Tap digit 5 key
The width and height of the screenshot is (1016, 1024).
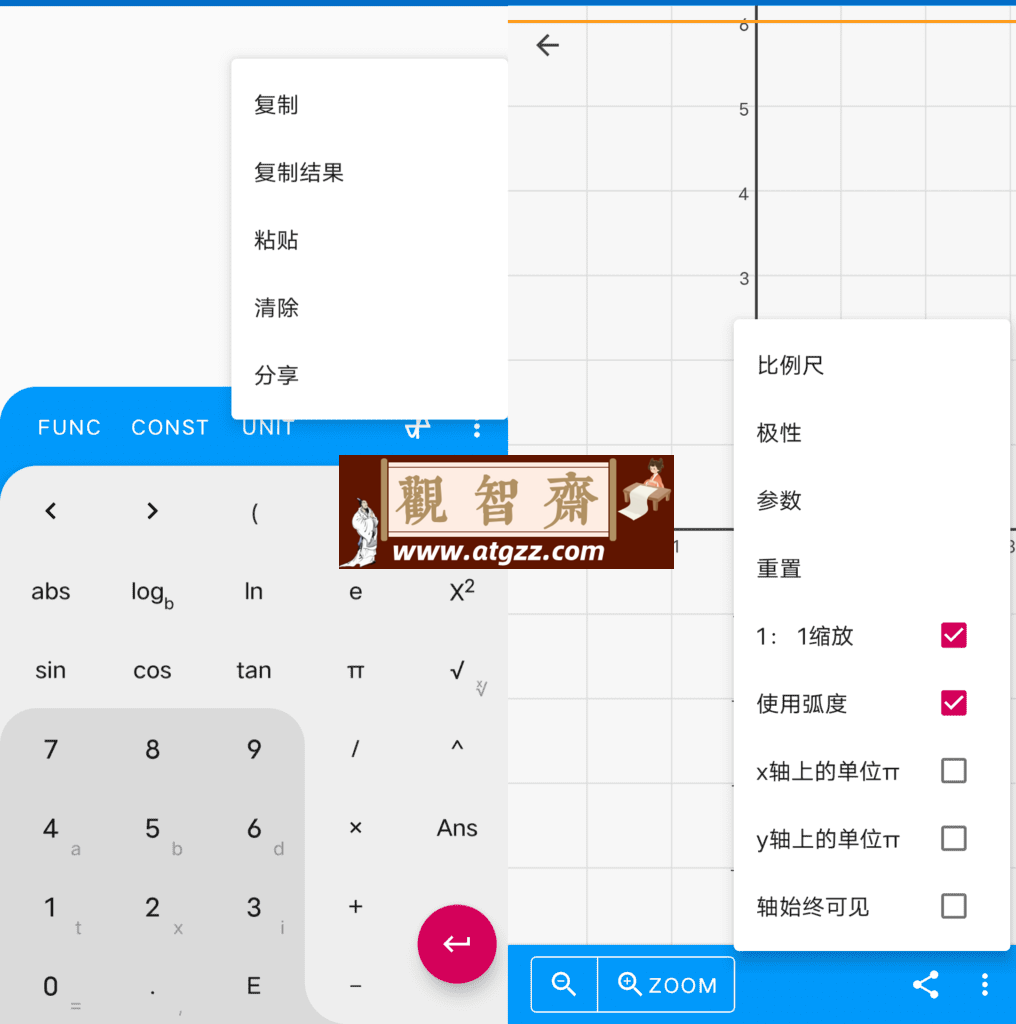tap(152, 829)
